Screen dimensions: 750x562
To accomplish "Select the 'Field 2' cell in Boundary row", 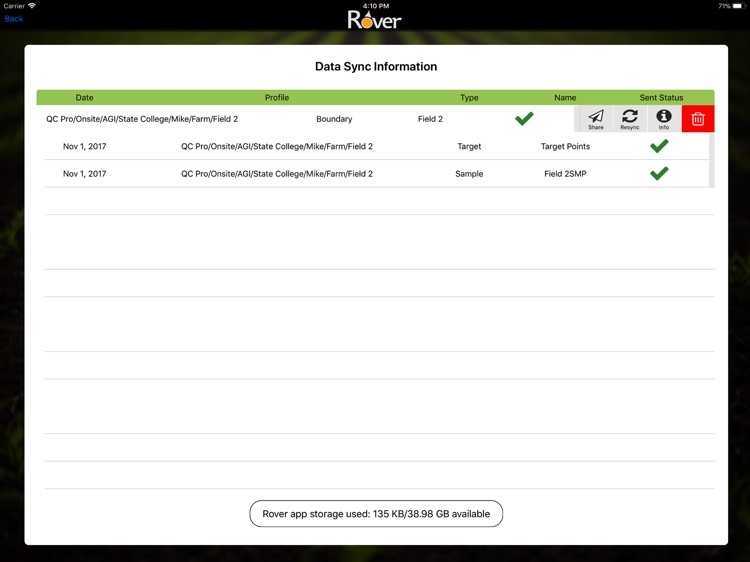I will point(430,119).
